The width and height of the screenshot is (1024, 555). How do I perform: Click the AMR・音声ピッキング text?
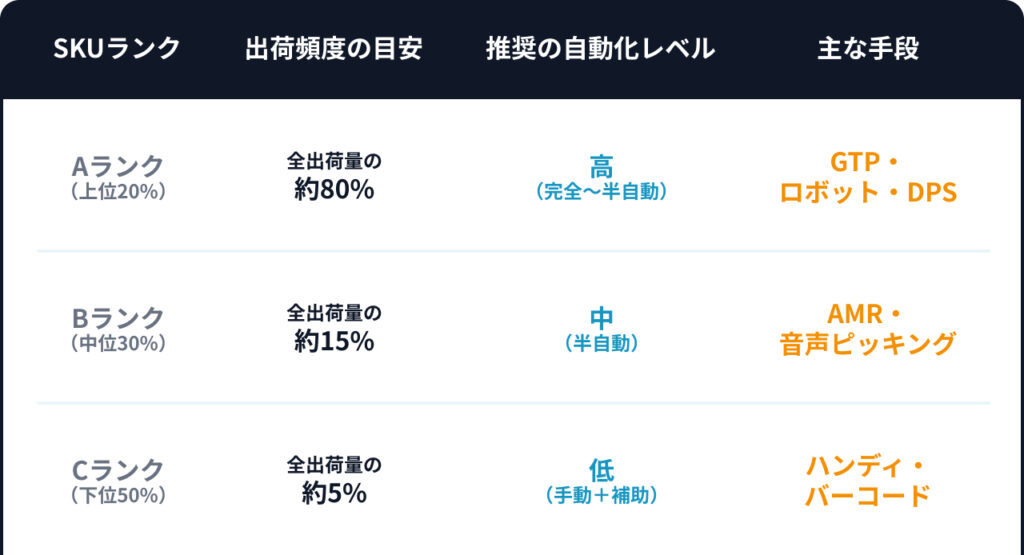click(x=867, y=329)
